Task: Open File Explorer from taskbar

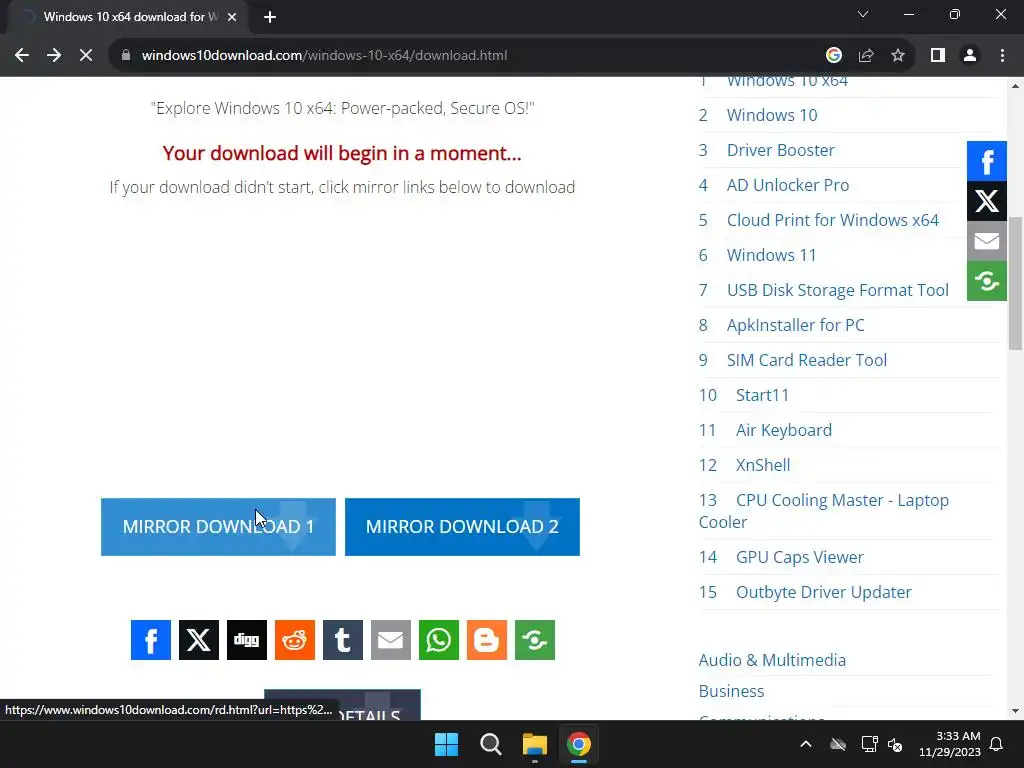Action: tap(534, 744)
